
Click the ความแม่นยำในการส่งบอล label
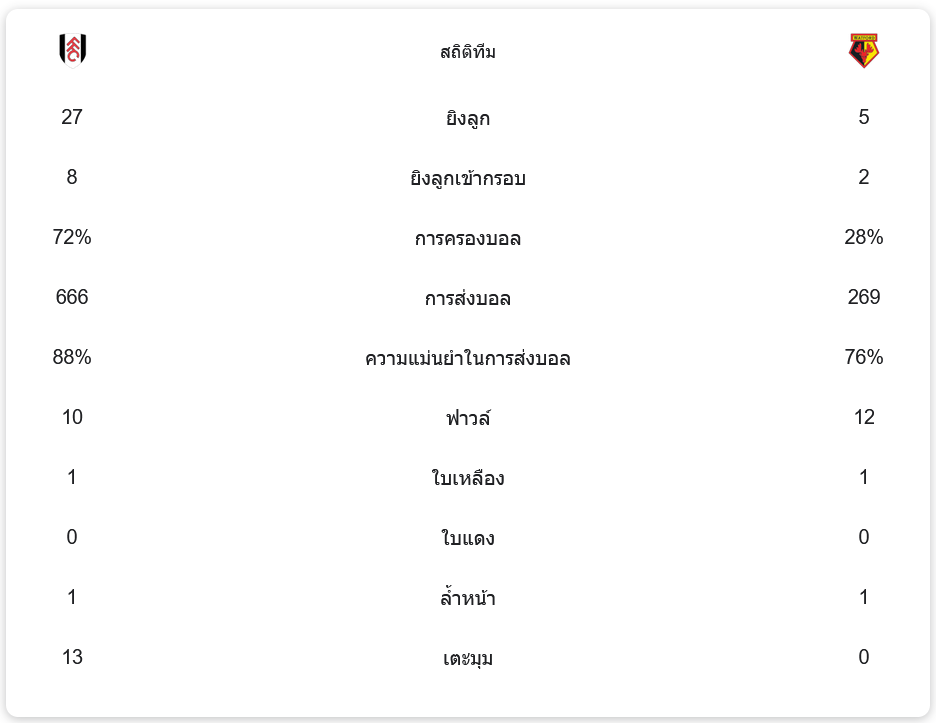point(468,359)
